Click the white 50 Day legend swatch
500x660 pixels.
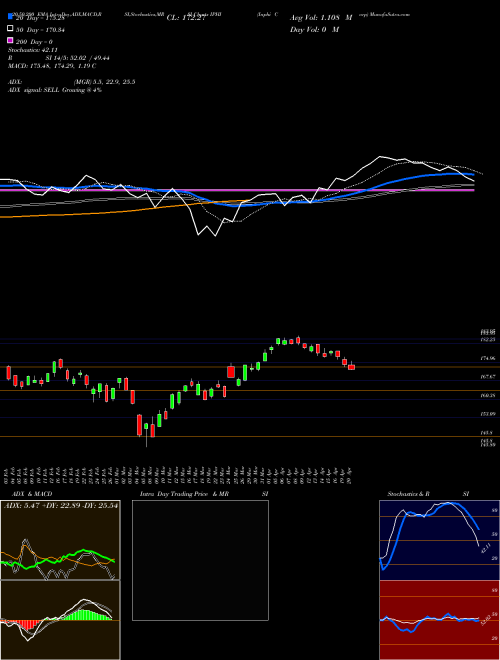click(x=10, y=29)
